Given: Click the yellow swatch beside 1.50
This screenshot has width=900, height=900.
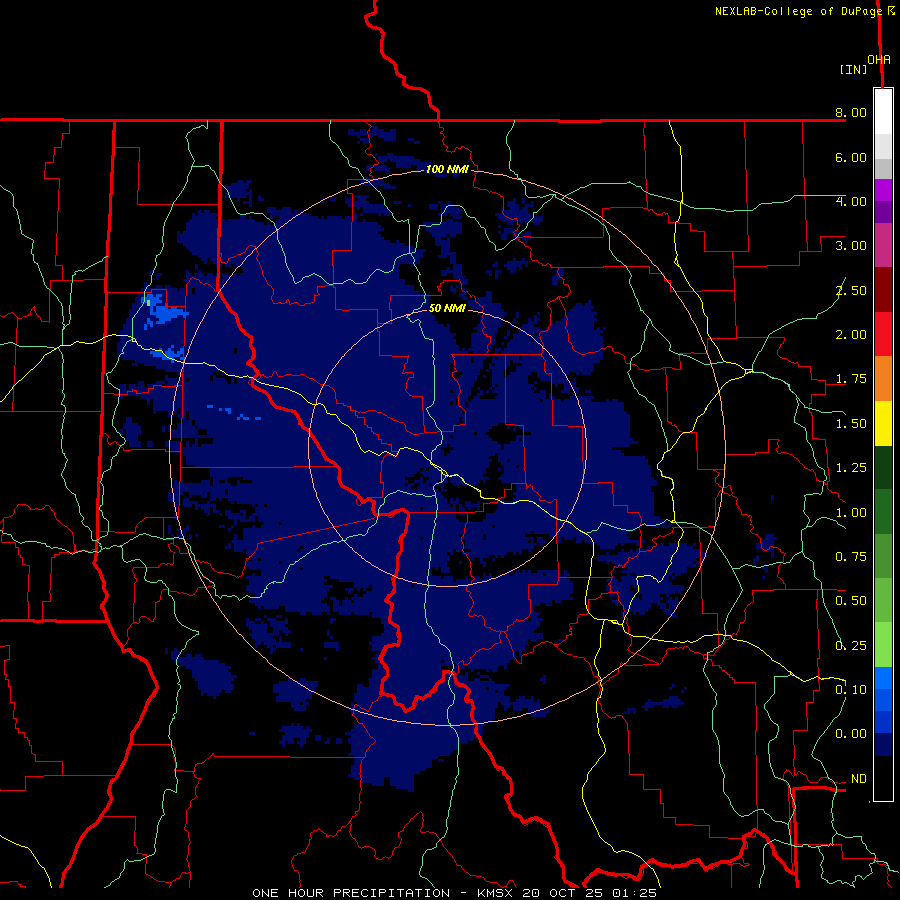Looking at the screenshot, I should pyautogui.click(x=883, y=423).
